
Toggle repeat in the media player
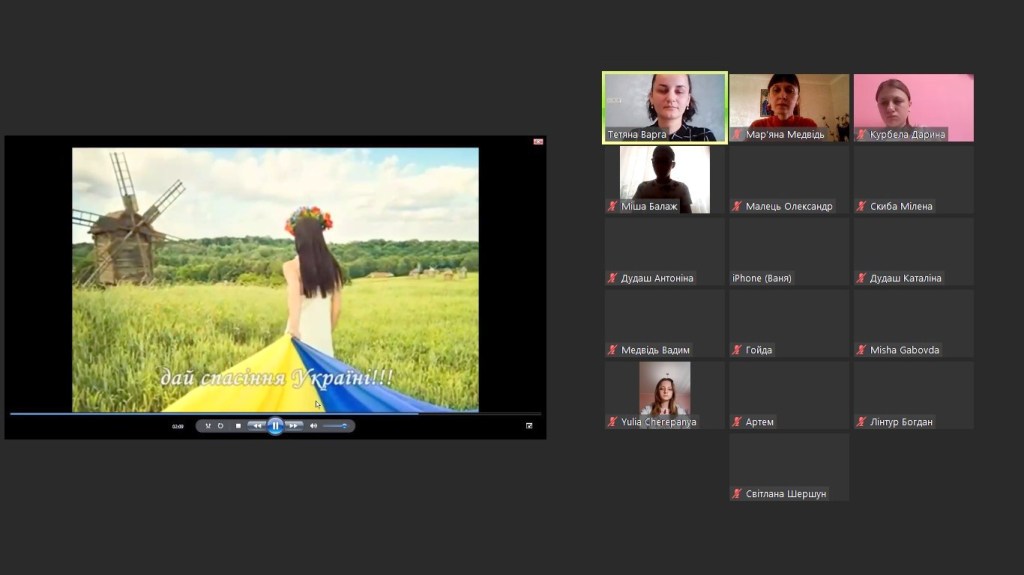coord(221,426)
